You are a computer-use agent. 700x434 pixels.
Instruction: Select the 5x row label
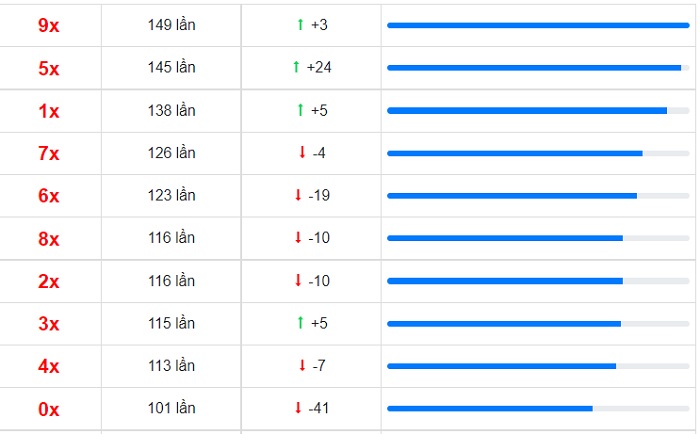49,68
